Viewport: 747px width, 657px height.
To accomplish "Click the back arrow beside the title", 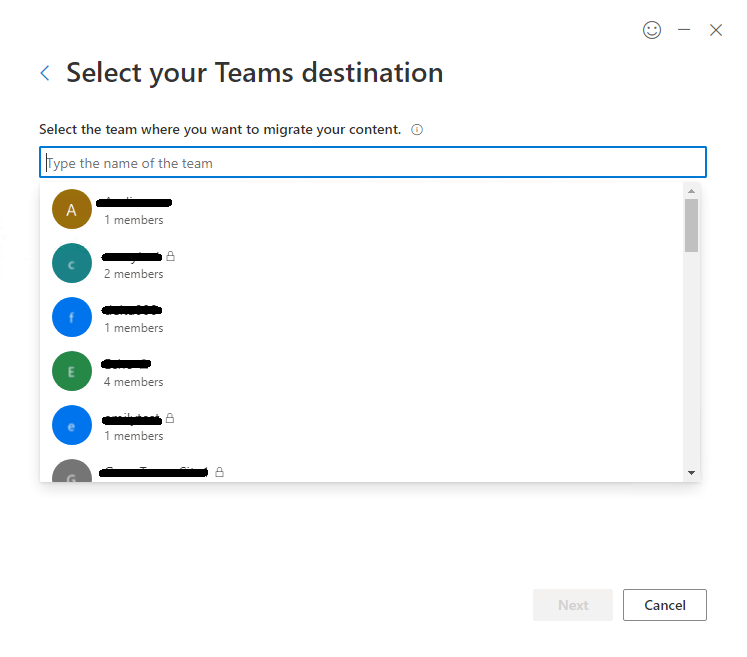I will coord(45,73).
